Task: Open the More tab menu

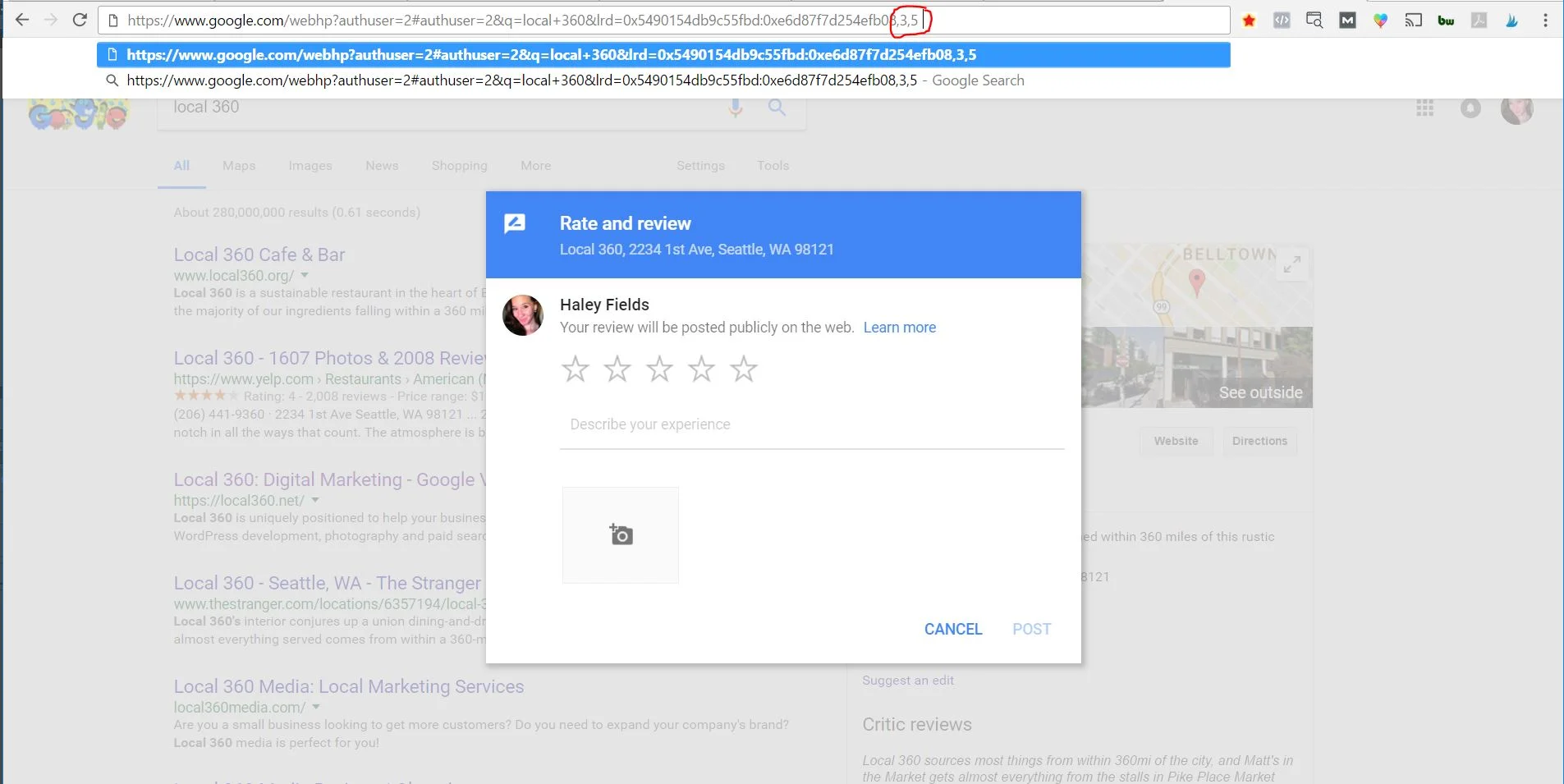Action: click(535, 166)
